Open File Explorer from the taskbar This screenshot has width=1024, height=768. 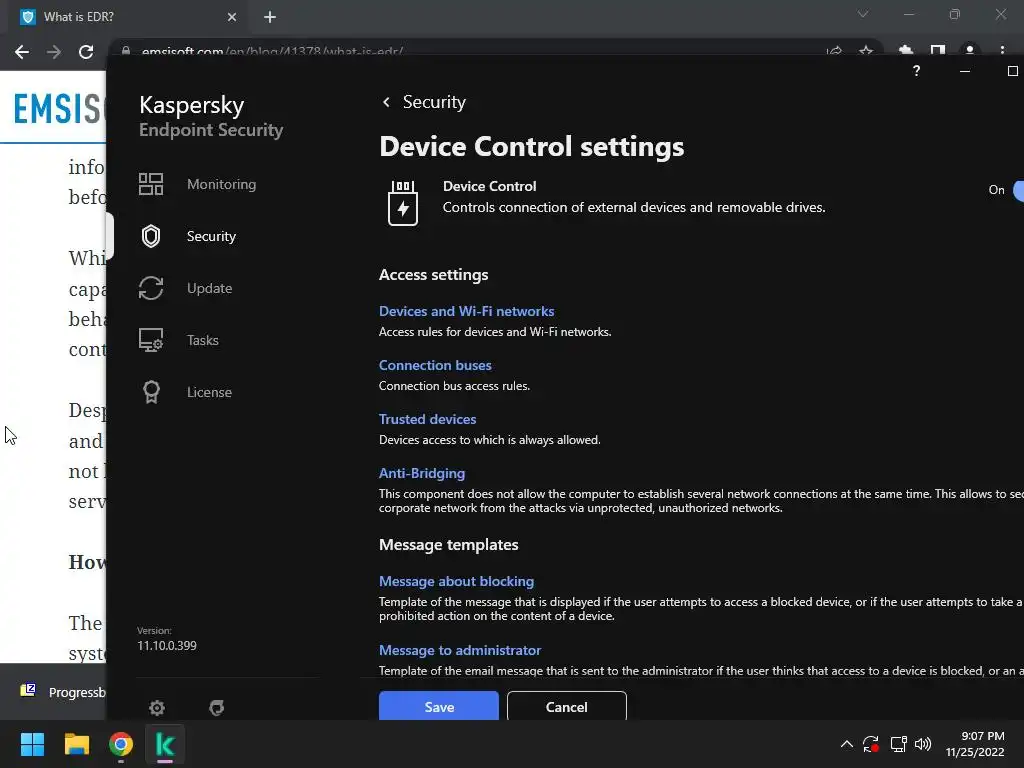[x=76, y=744]
